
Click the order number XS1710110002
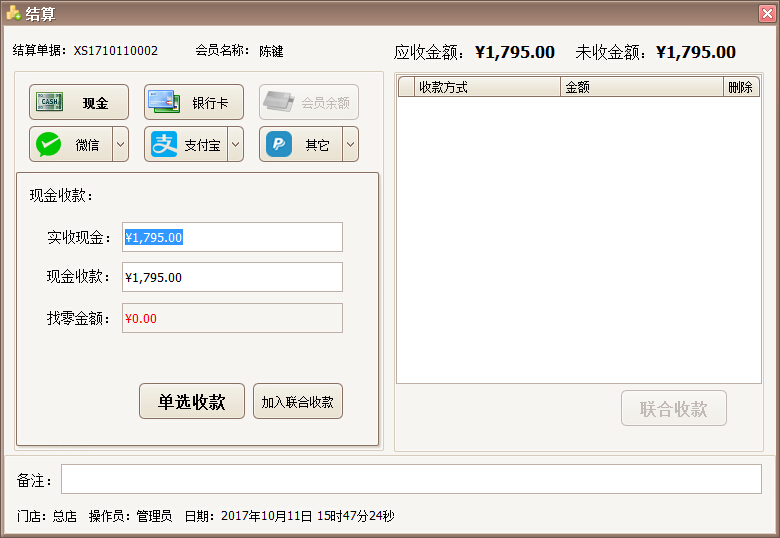(116, 51)
